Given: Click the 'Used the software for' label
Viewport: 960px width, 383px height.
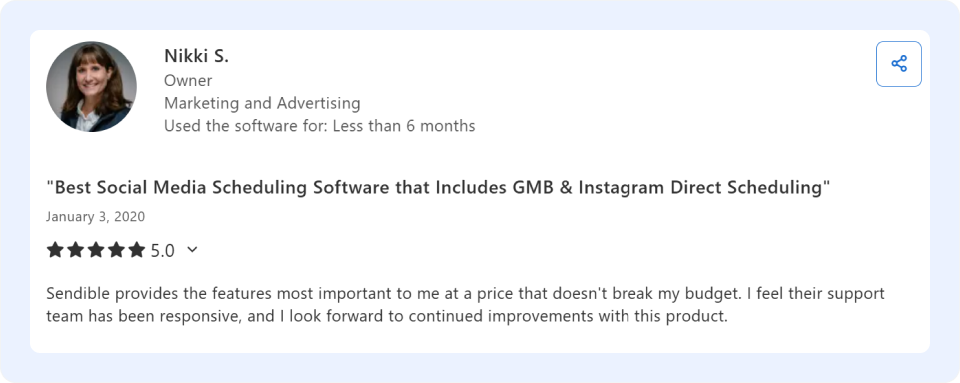Looking at the screenshot, I should coord(246,126).
